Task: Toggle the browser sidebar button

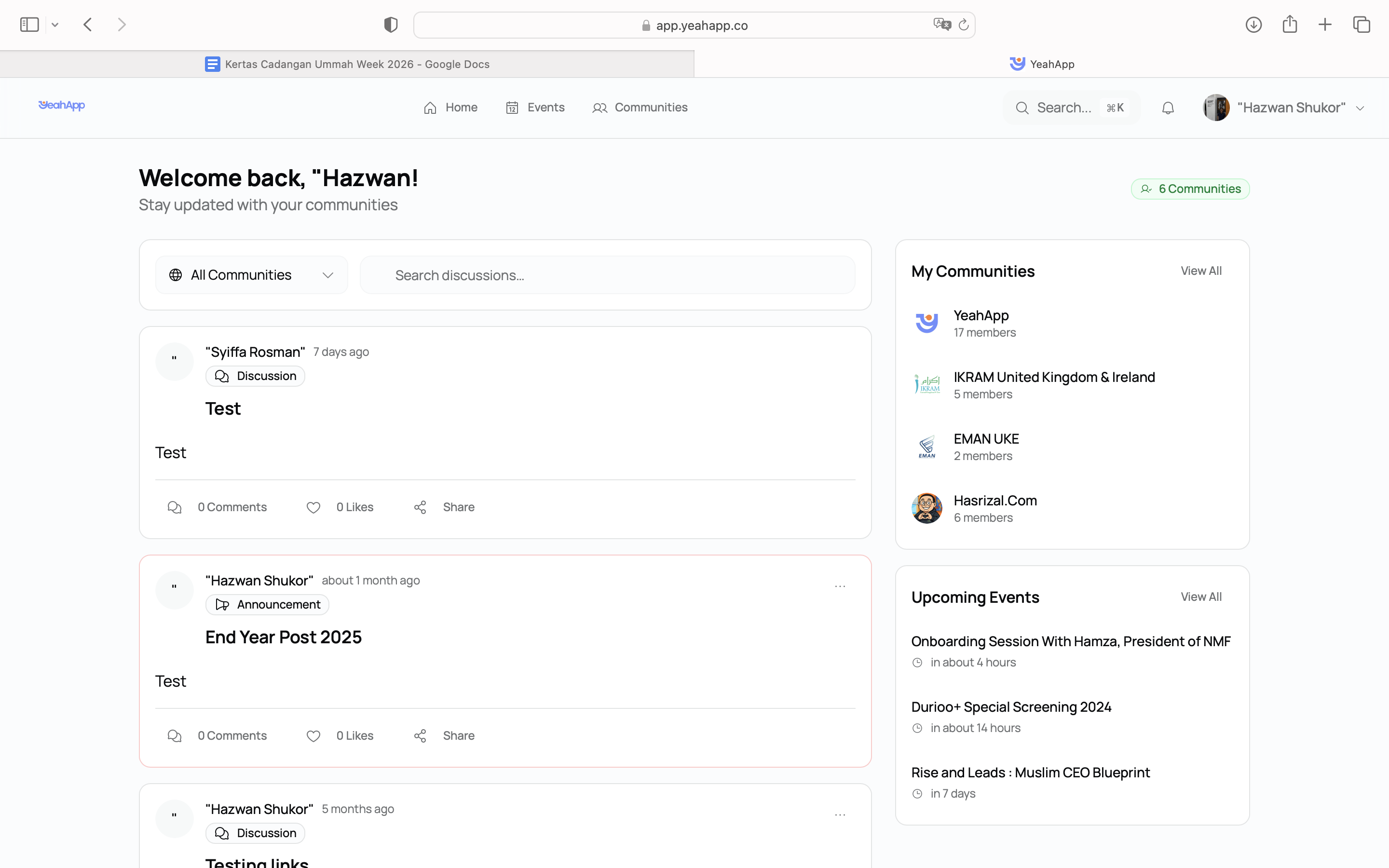Action: pyautogui.click(x=29, y=24)
